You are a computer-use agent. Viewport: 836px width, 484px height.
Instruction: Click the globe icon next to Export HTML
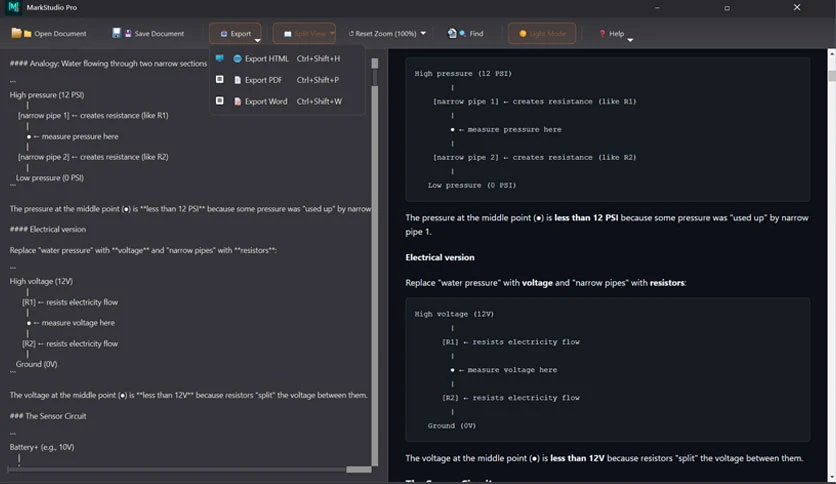(237, 59)
